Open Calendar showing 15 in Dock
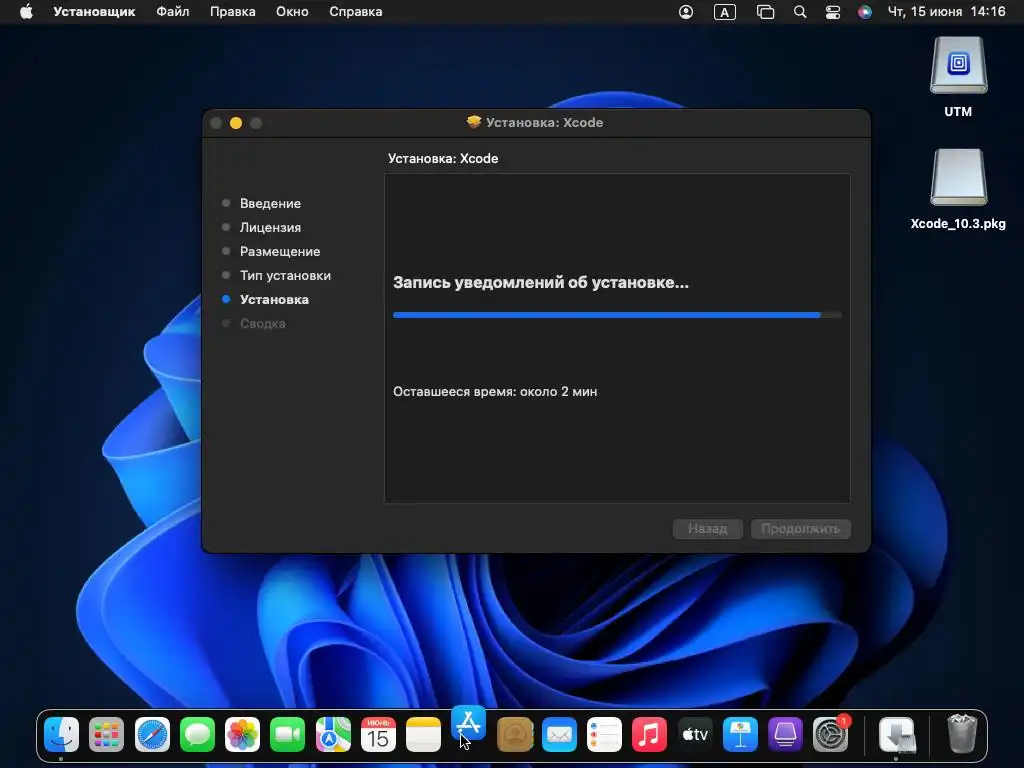Viewport: 1024px width, 768px height. [x=378, y=735]
